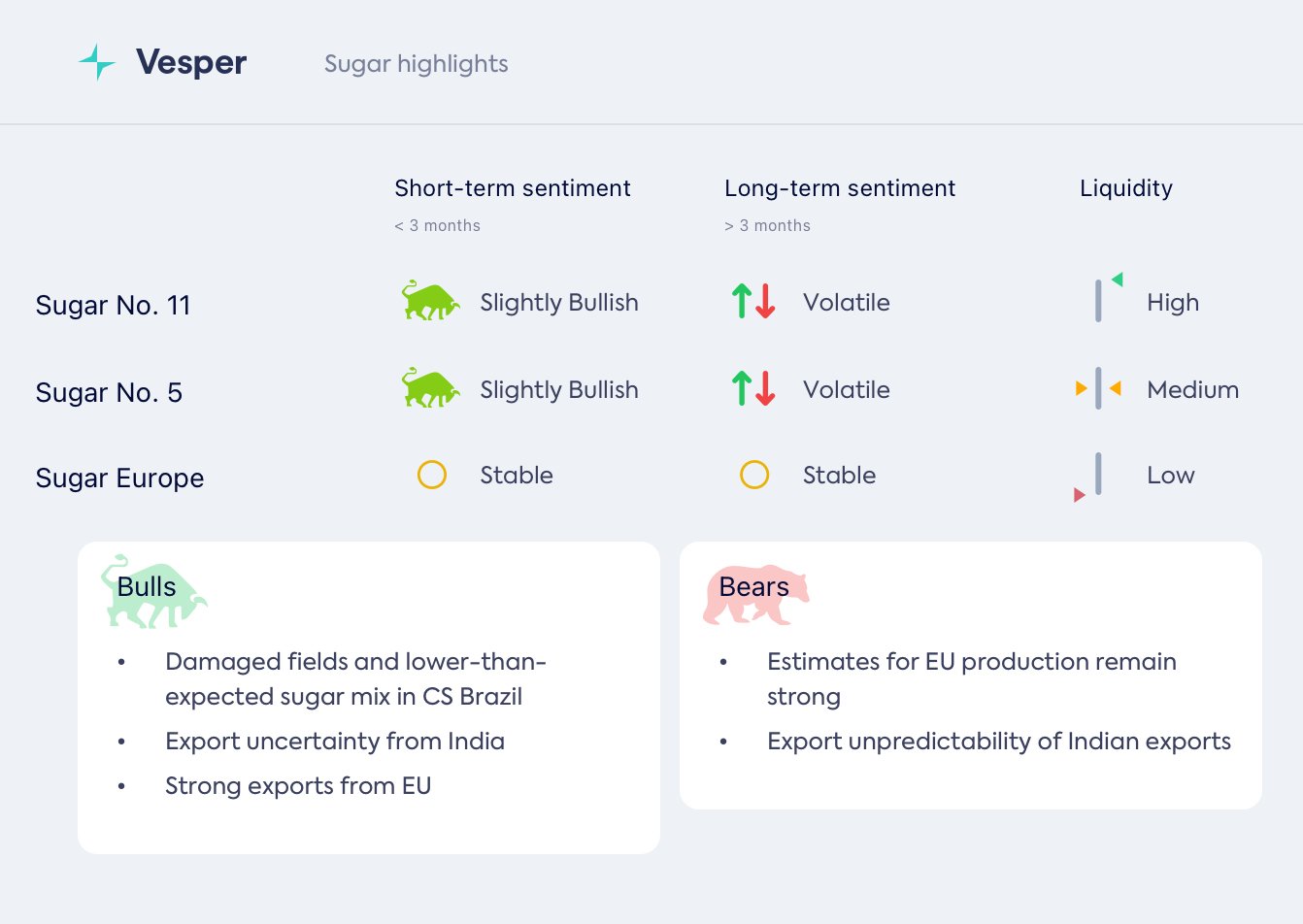Image resolution: width=1303 pixels, height=924 pixels.
Task: Click the volatile arrows icon for Sugar No. 5
Action: [753, 389]
